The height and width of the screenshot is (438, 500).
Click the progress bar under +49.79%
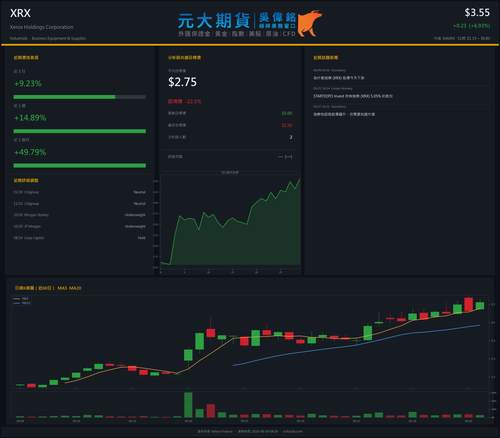(x=80, y=165)
